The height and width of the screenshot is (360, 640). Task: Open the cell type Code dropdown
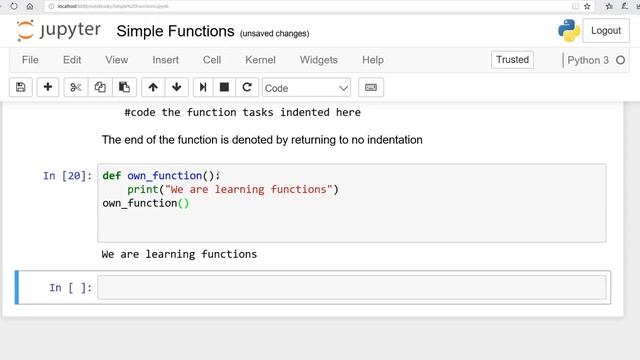[306, 88]
